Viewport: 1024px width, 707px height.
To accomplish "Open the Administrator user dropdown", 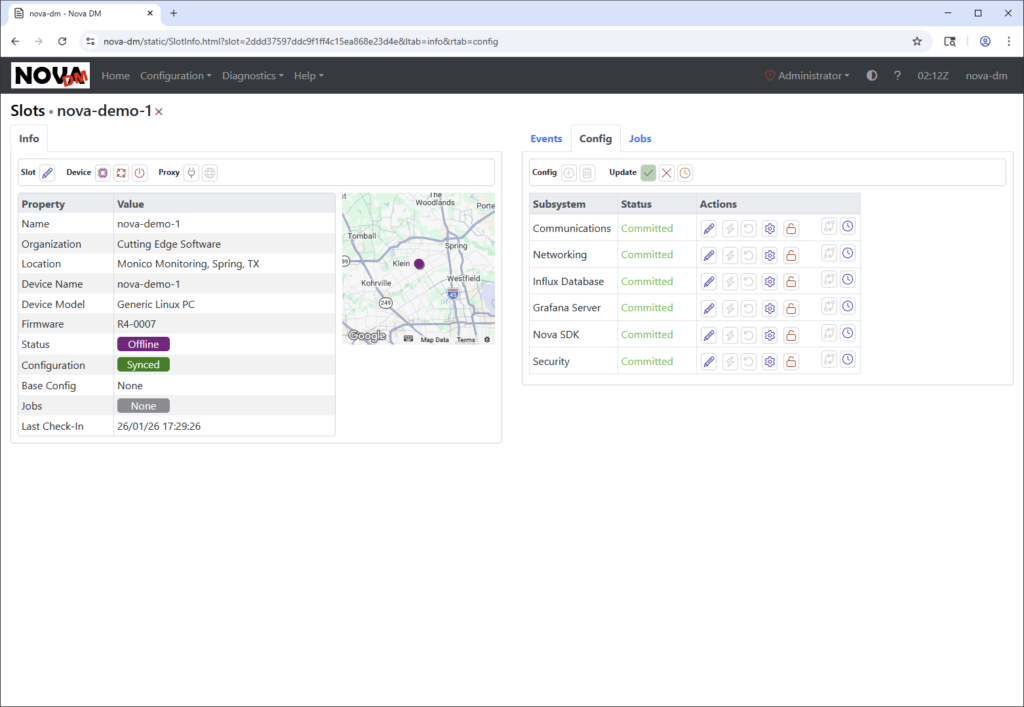I will (x=812, y=76).
